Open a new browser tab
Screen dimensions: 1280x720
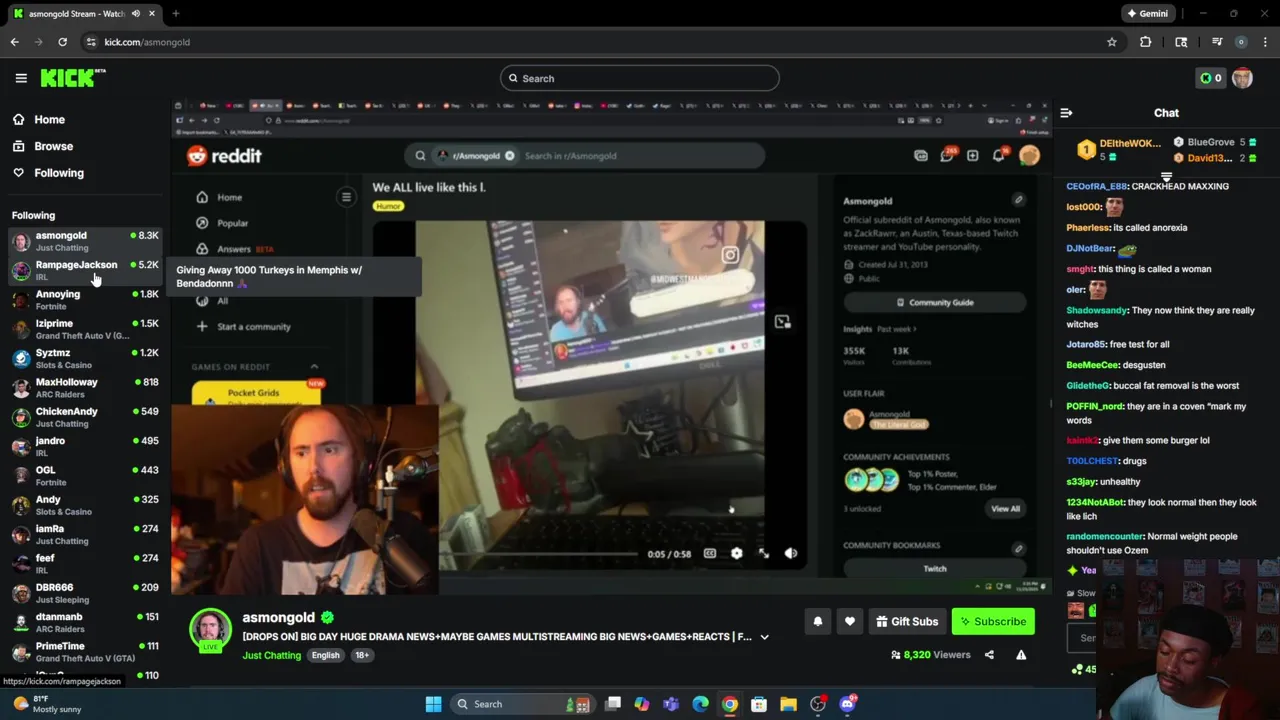coord(175,13)
